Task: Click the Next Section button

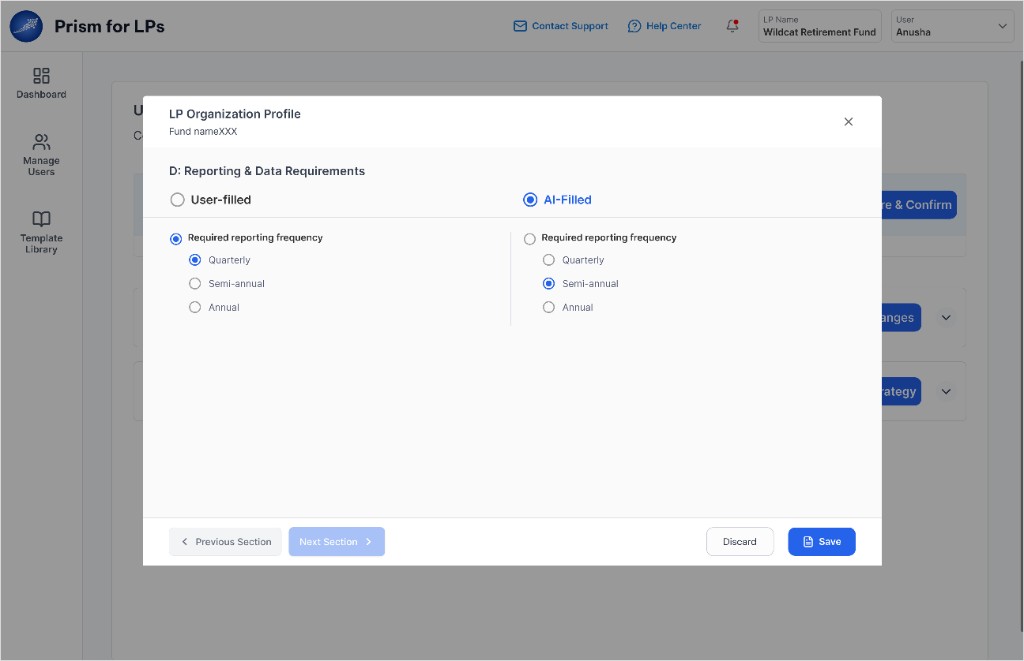Action: coord(336,541)
